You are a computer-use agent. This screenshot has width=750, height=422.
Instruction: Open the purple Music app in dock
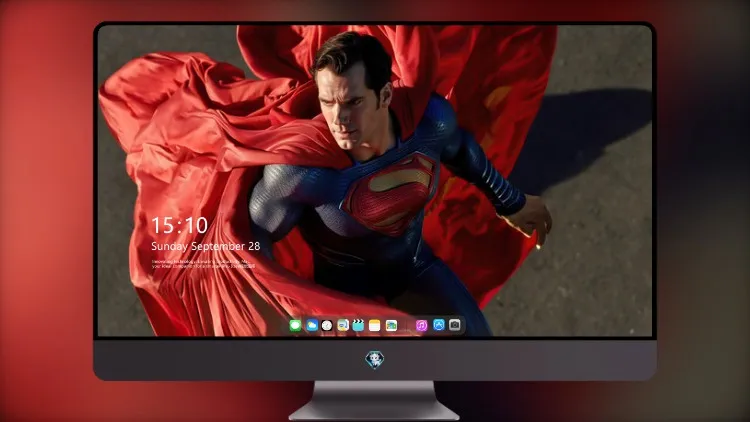421,325
